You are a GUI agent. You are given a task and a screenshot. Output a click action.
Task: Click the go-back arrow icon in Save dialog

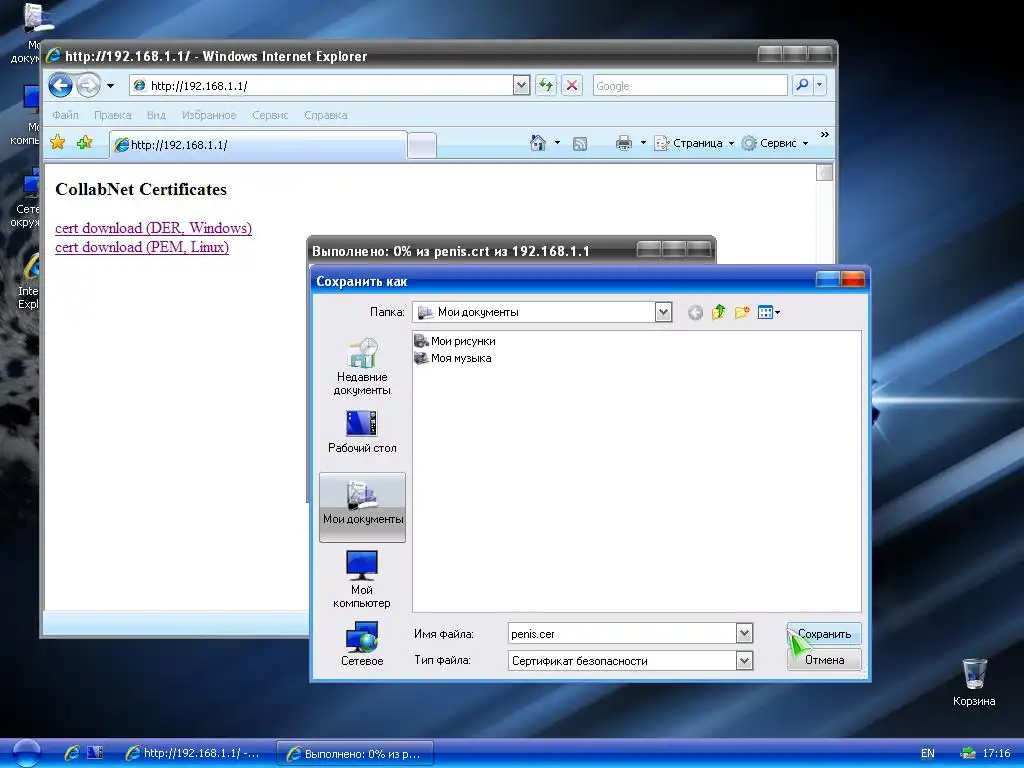click(696, 313)
